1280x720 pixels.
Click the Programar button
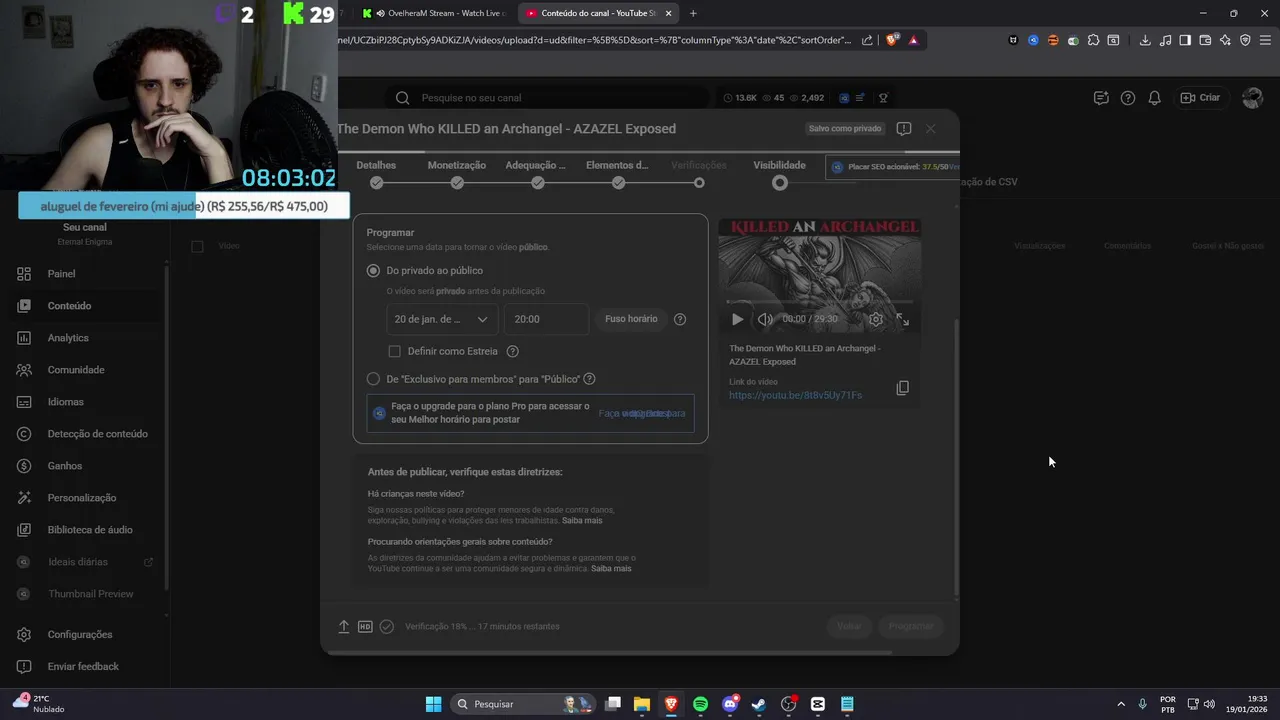[x=911, y=626]
